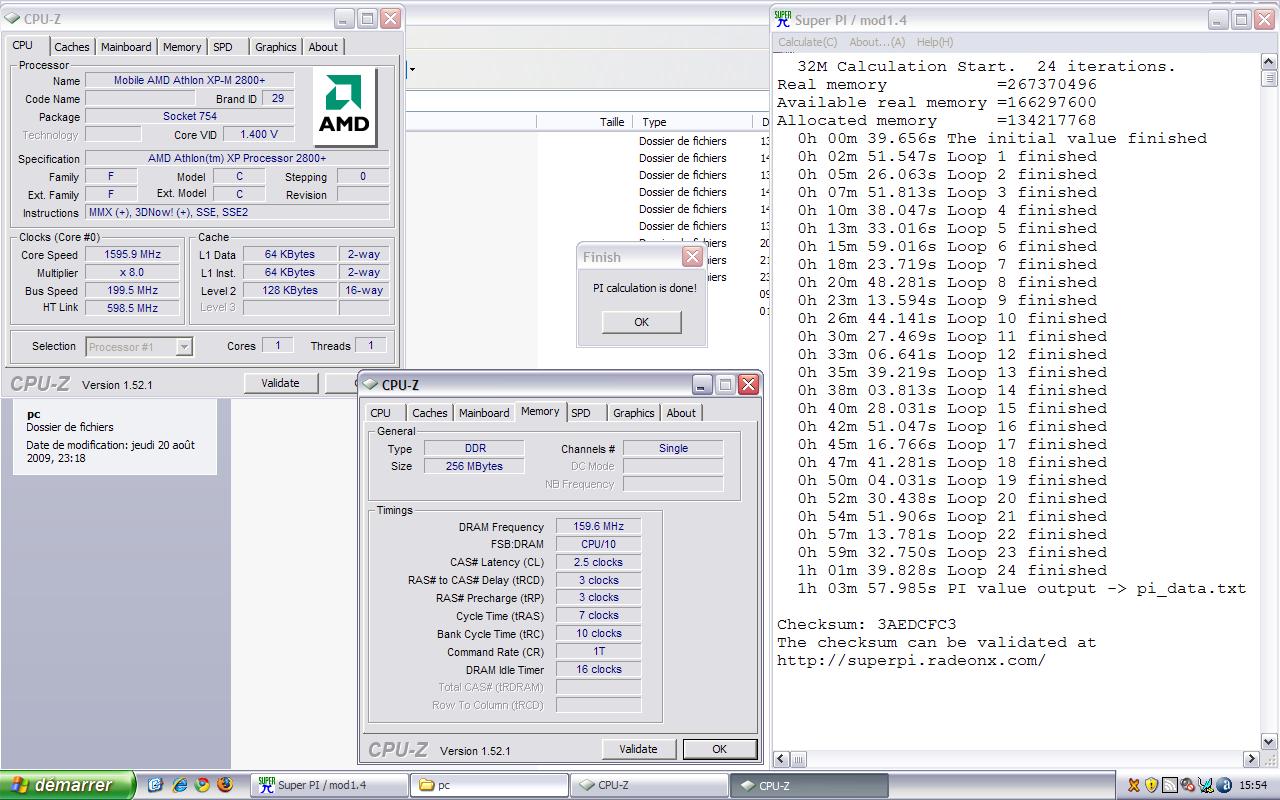Viewport: 1280px width, 800px height.
Task: Click the white feed-style system tray icon
Action: point(1169,785)
